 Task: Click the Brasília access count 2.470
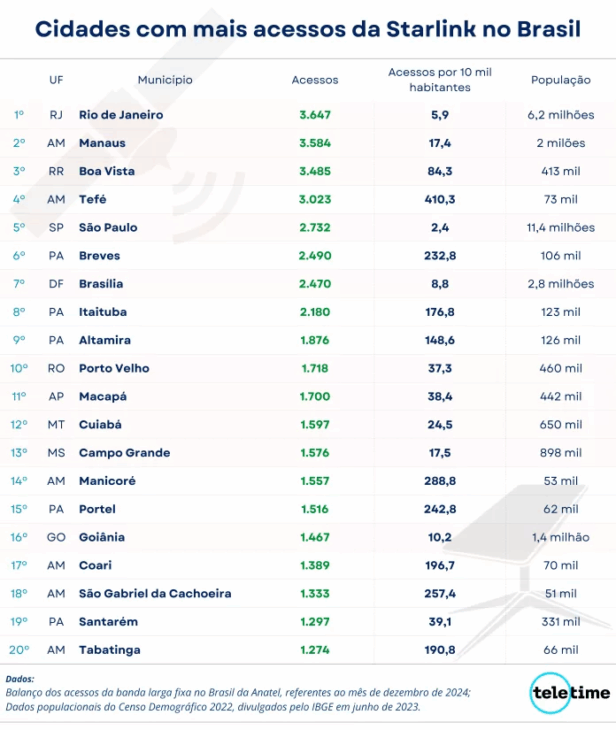coord(315,284)
